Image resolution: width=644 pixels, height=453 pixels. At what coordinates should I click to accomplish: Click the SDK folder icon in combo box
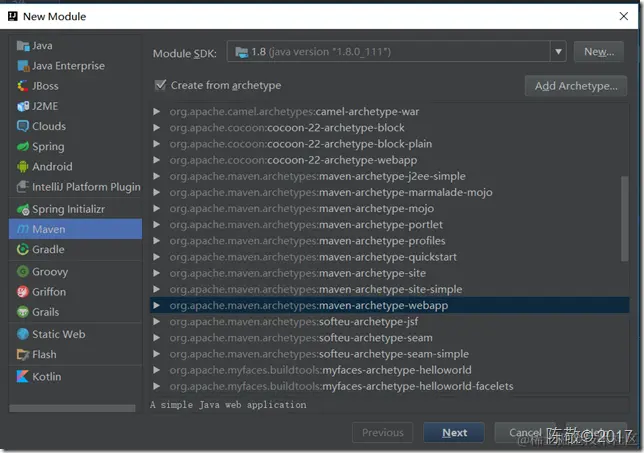point(242,52)
